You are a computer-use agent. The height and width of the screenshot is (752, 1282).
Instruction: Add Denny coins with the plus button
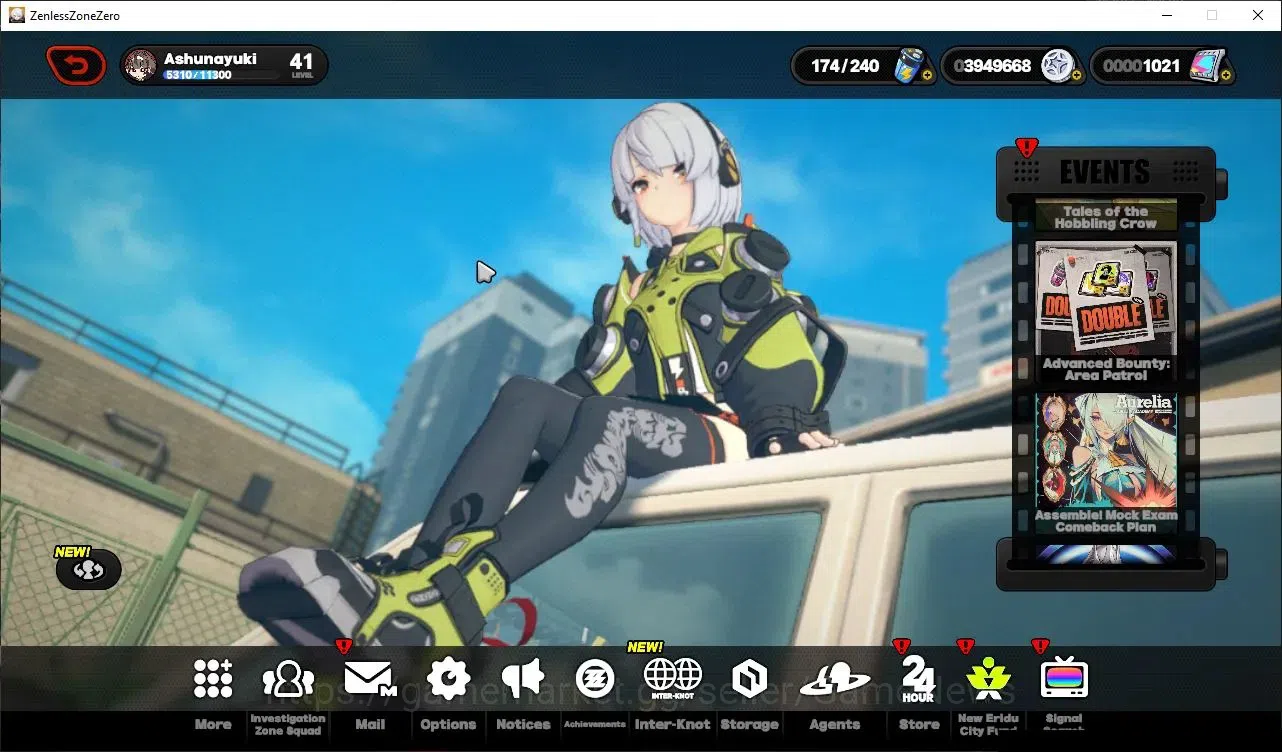pyautogui.click(x=1076, y=75)
